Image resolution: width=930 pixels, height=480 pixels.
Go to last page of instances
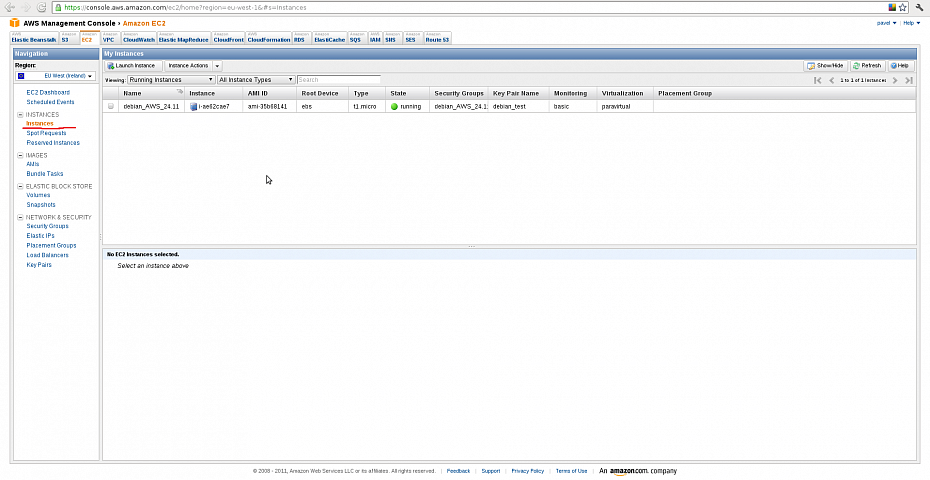pos(909,80)
